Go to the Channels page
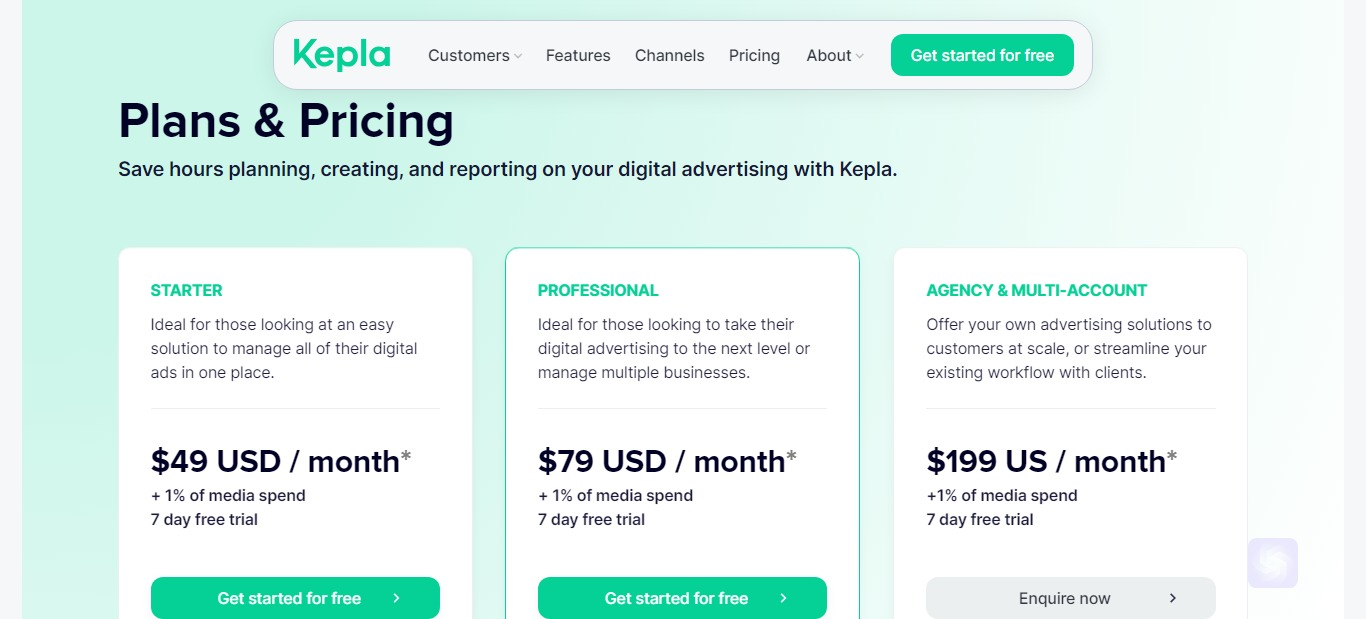This screenshot has width=1366, height=619. (x=670, y=55)
